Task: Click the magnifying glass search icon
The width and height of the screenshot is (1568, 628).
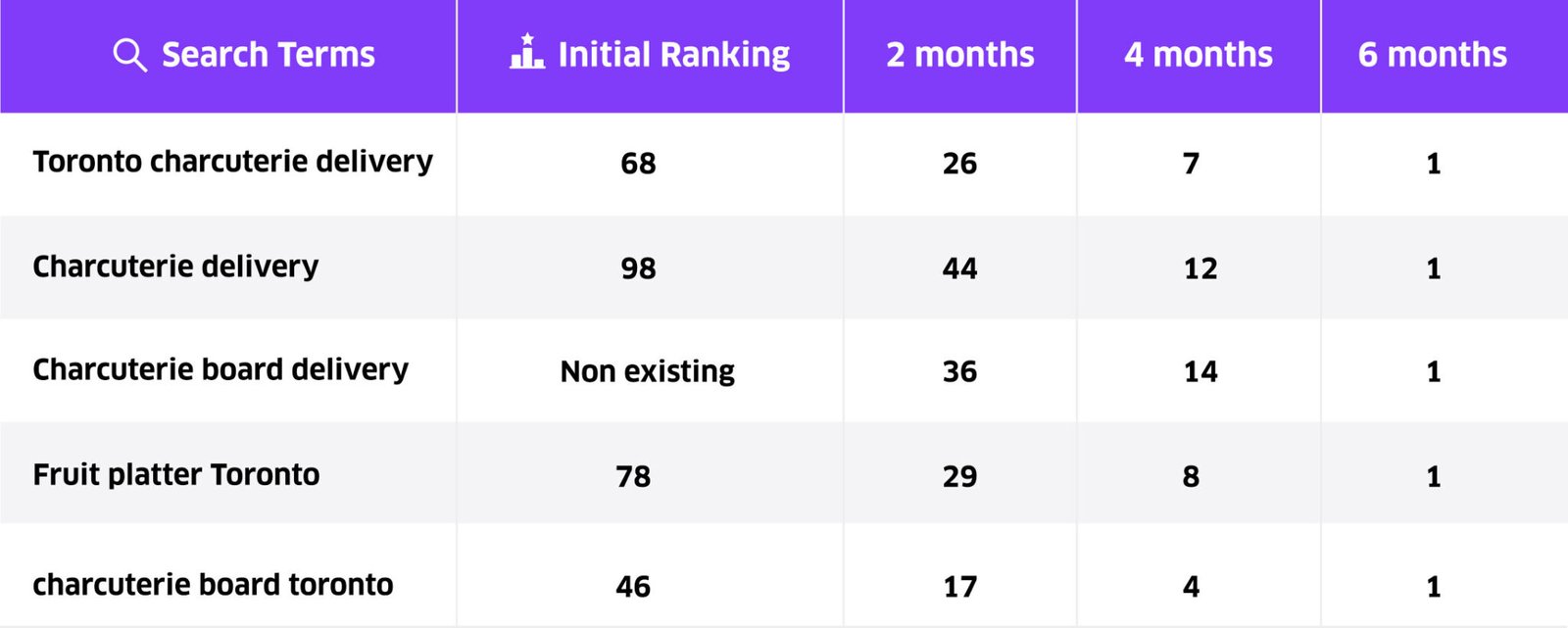Action: [x=129, y=55]
